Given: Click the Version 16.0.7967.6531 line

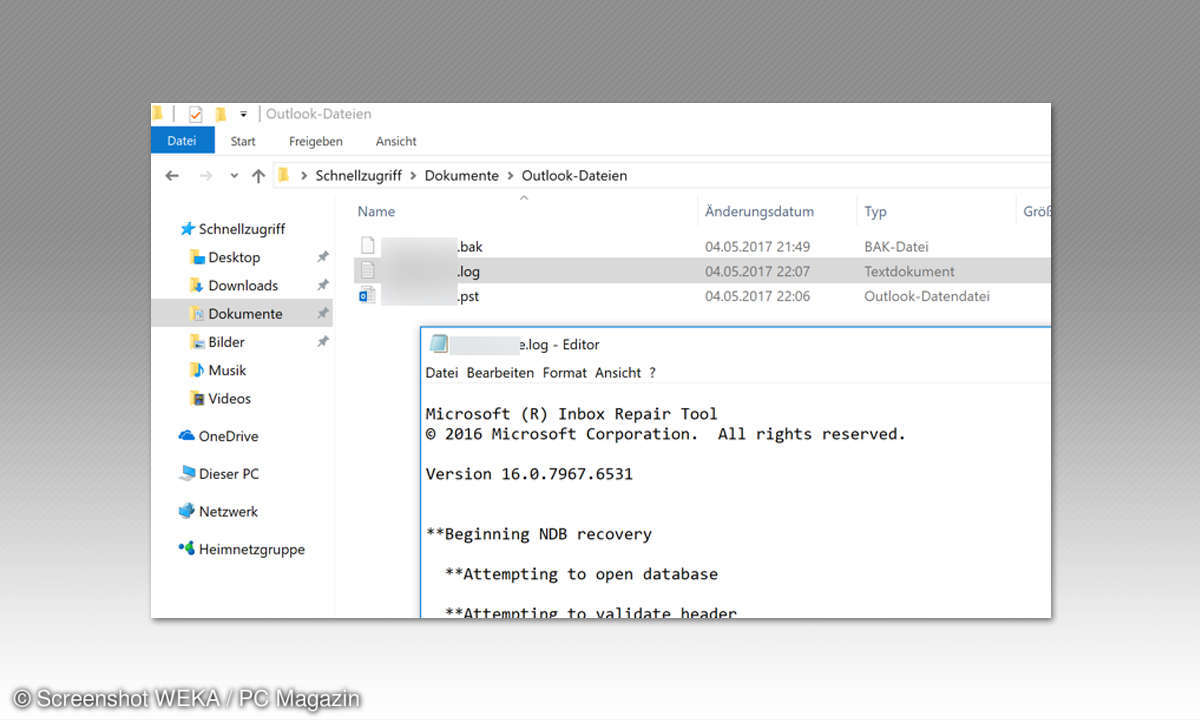Looking at the screenshot, I should [529, 474].
